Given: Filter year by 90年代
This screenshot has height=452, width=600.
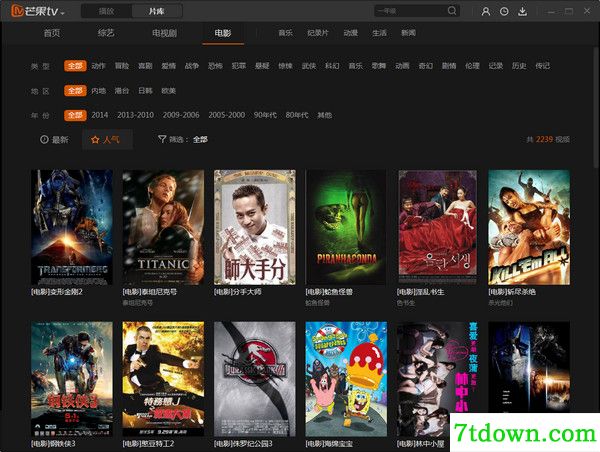Looking at the screenshot, I should (265, 115).
